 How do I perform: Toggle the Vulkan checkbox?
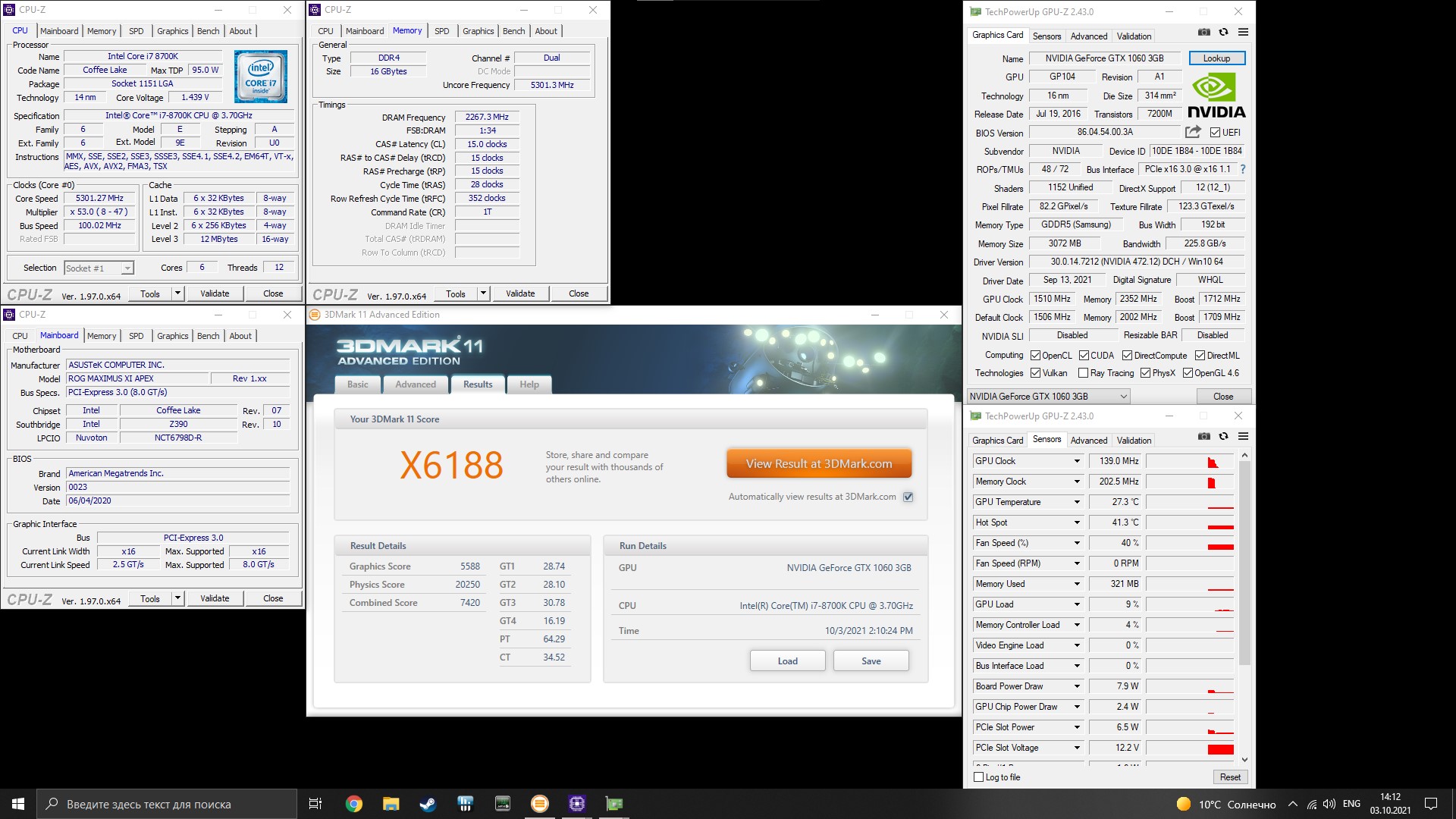[1035, 372]
